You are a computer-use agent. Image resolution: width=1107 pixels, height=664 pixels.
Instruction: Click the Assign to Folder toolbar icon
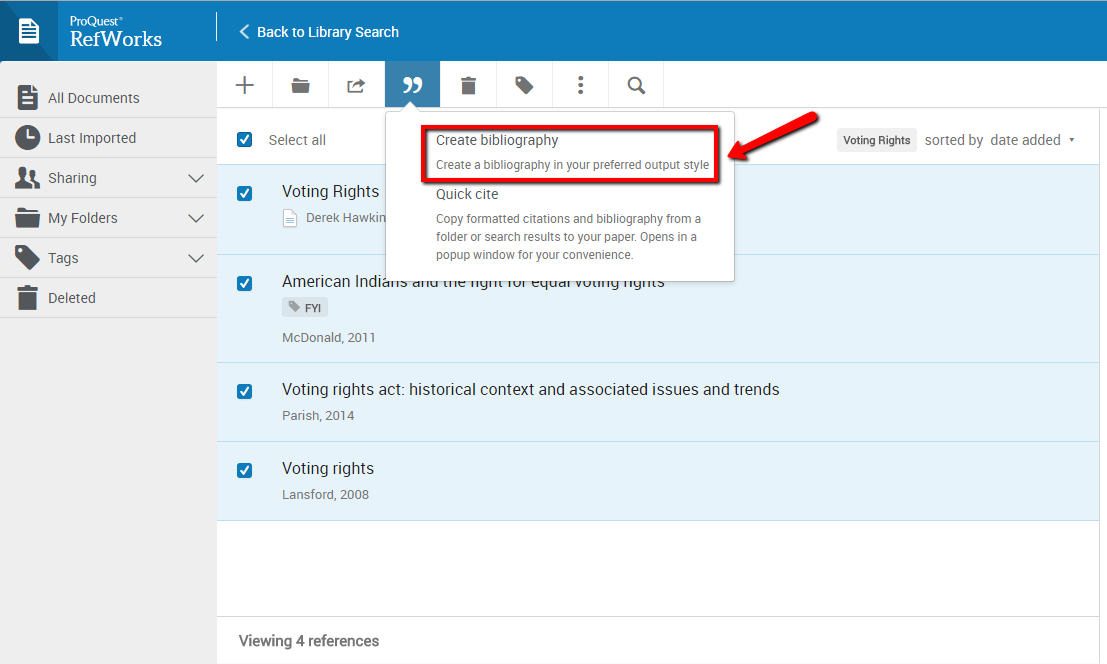300,84
